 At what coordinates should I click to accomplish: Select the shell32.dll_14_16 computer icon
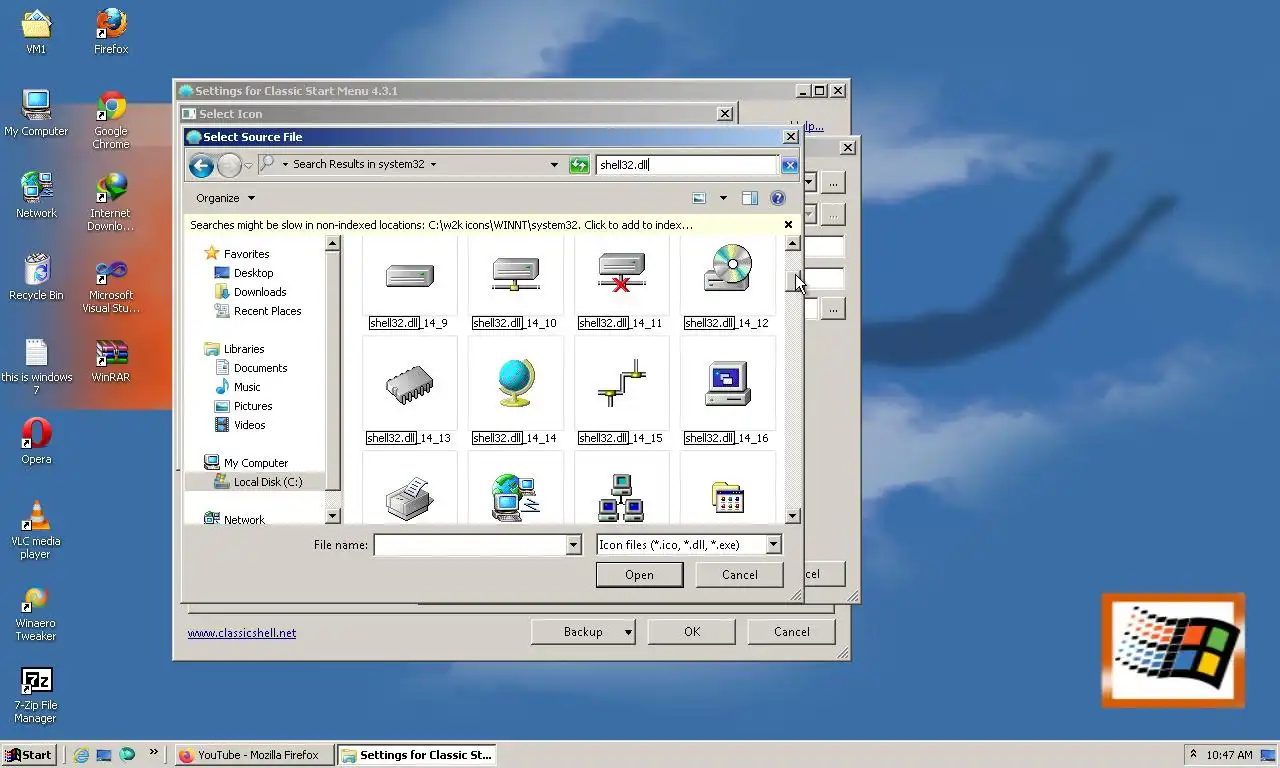(x=727, y=385)
